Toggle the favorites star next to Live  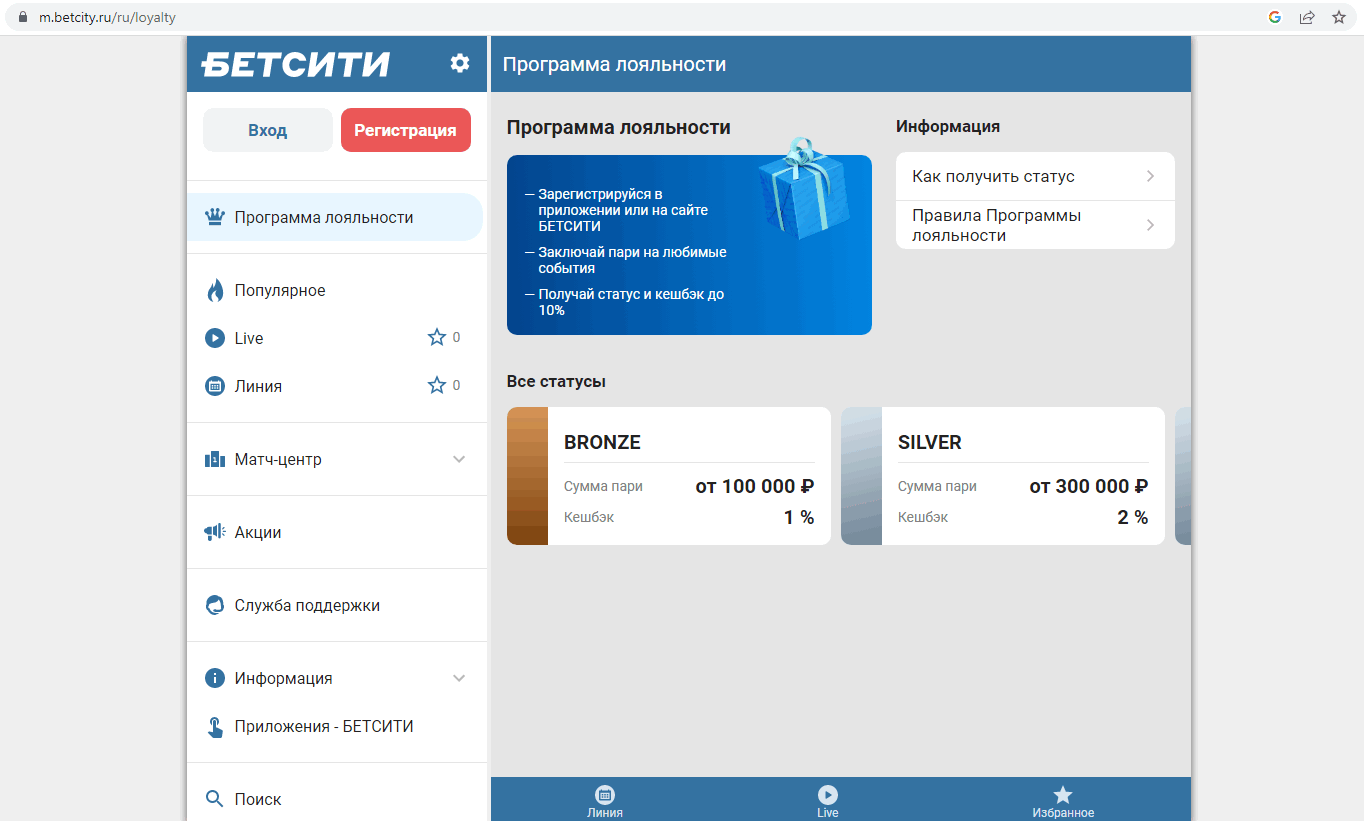437,338
